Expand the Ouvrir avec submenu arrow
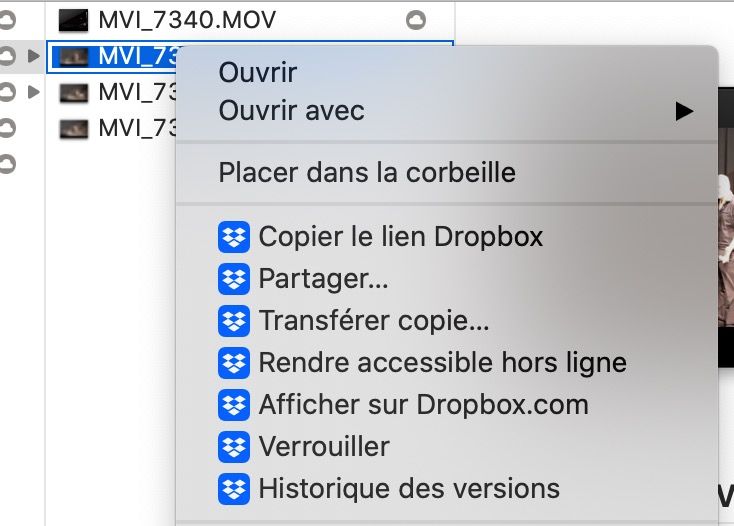Image resolution: width=734 pixels, height=526 pixels. [x=684, y=111]
